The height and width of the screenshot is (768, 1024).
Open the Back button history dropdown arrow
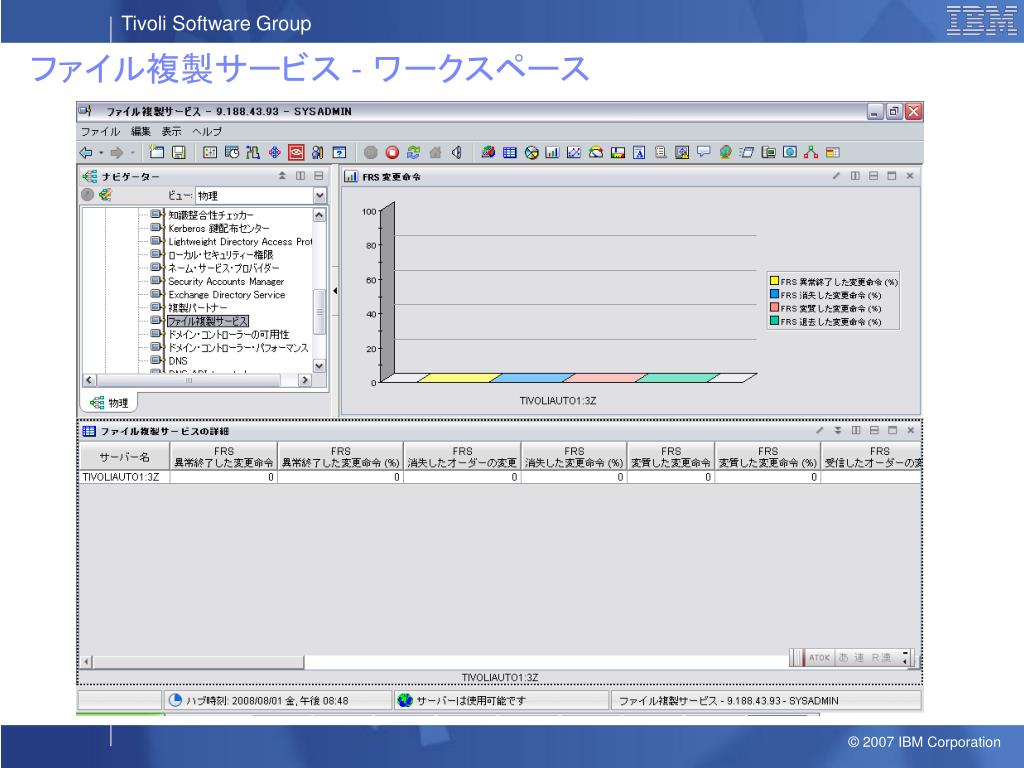[101, 153]
